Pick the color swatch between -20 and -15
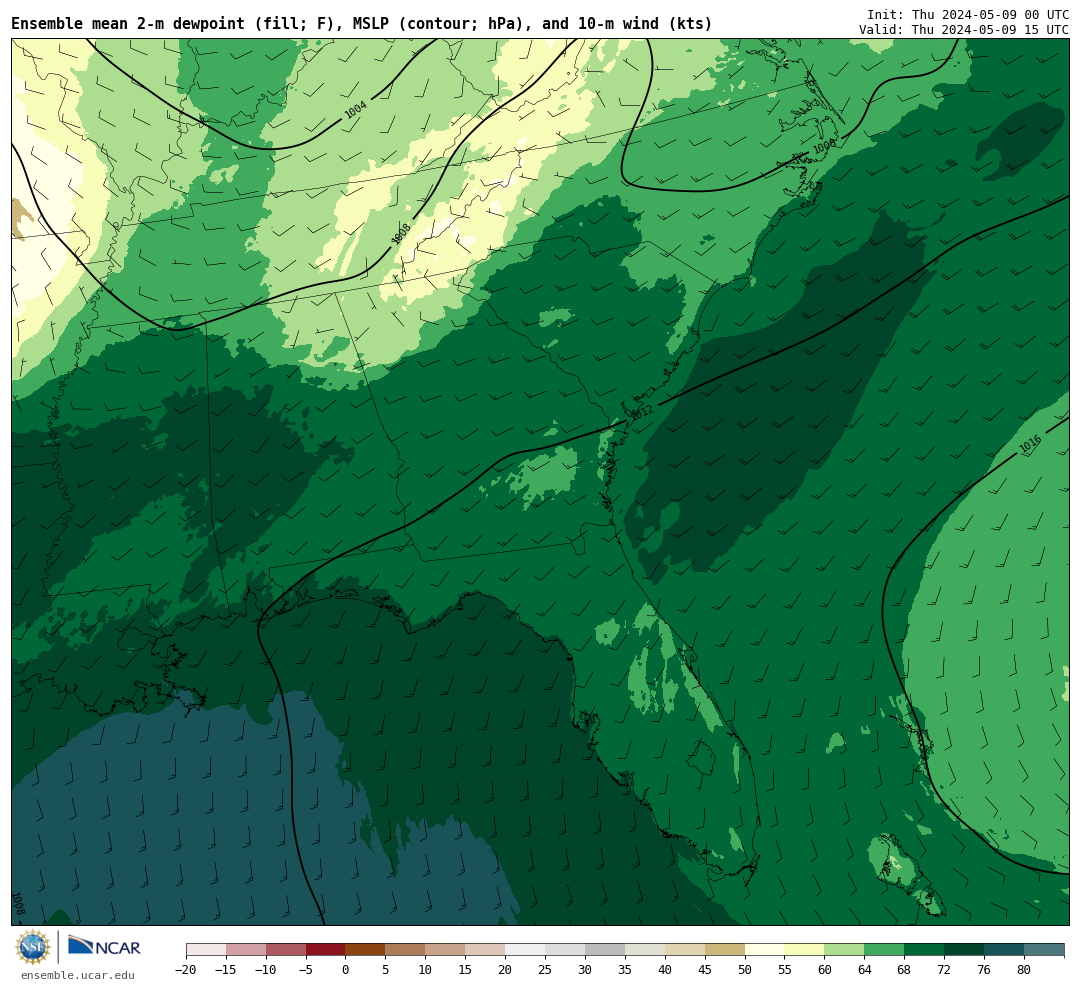The image size is (1080, 988). coord(206,950)
